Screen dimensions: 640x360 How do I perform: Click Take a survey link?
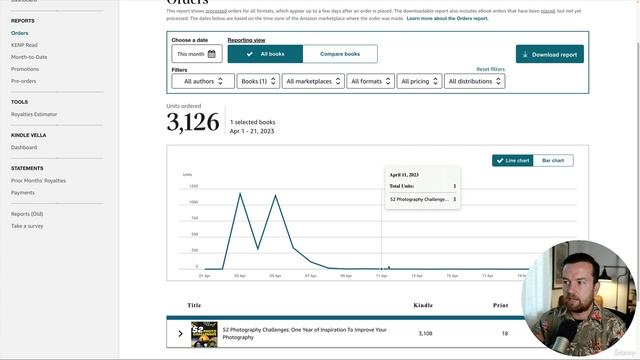tap(27, 226)
